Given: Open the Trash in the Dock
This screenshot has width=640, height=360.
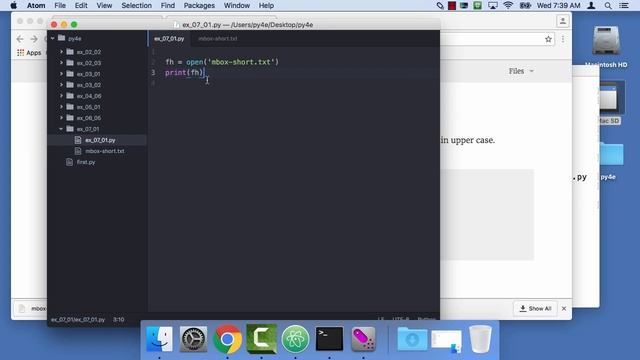Looking at the screenshot, I should 480,339.
